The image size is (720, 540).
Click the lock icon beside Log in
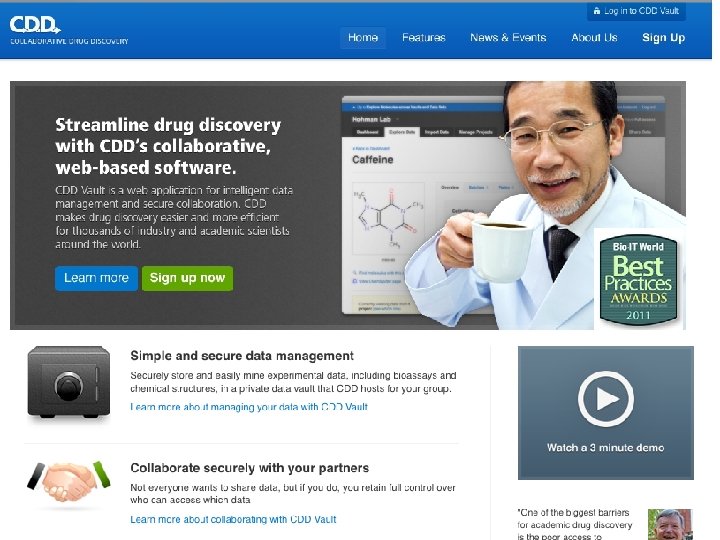tap(596, 11)
